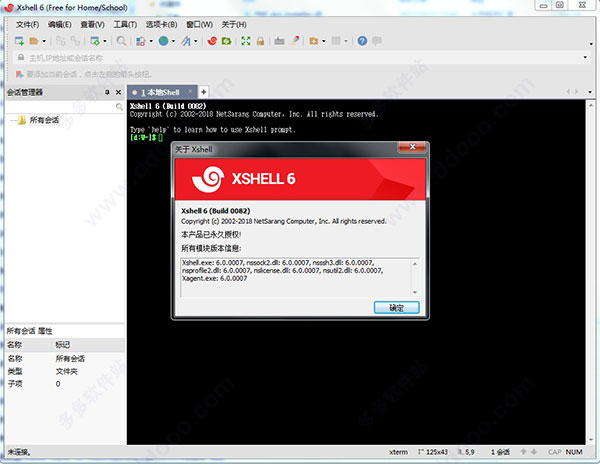This screenshot has height=464, width=600.
Task: Click the Font toolbar icon
Action: 186,41
